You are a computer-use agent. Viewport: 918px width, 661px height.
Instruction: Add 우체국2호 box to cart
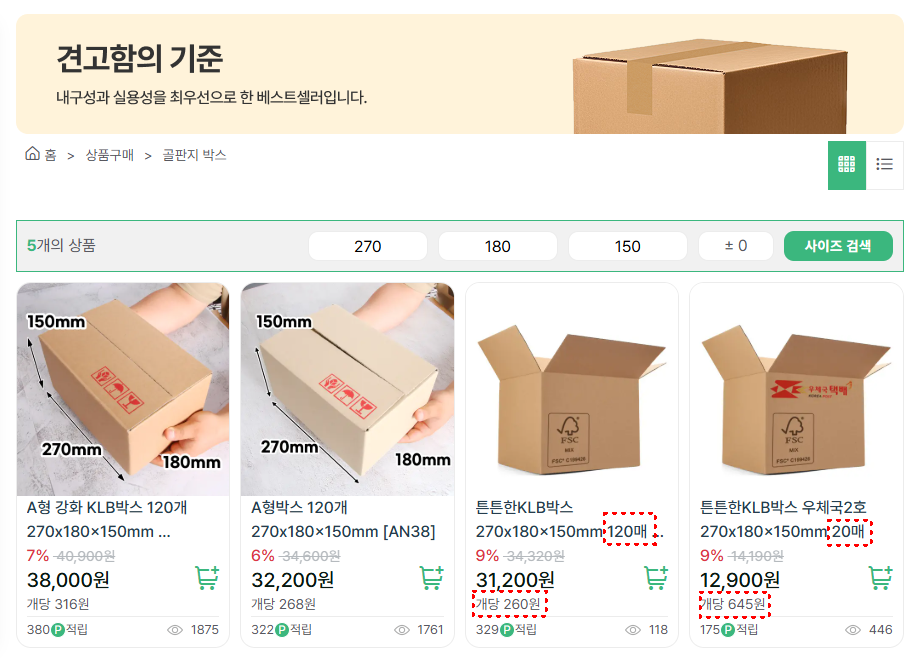(880, 578)
